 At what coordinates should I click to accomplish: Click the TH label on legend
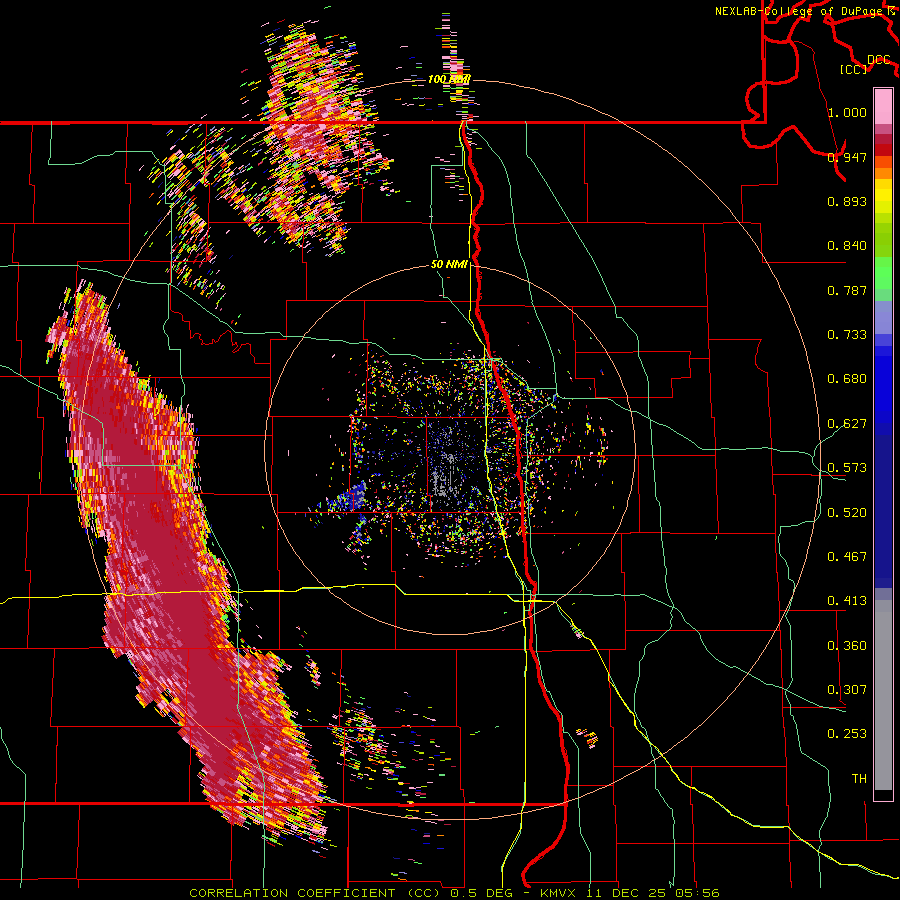coord(859,779)
